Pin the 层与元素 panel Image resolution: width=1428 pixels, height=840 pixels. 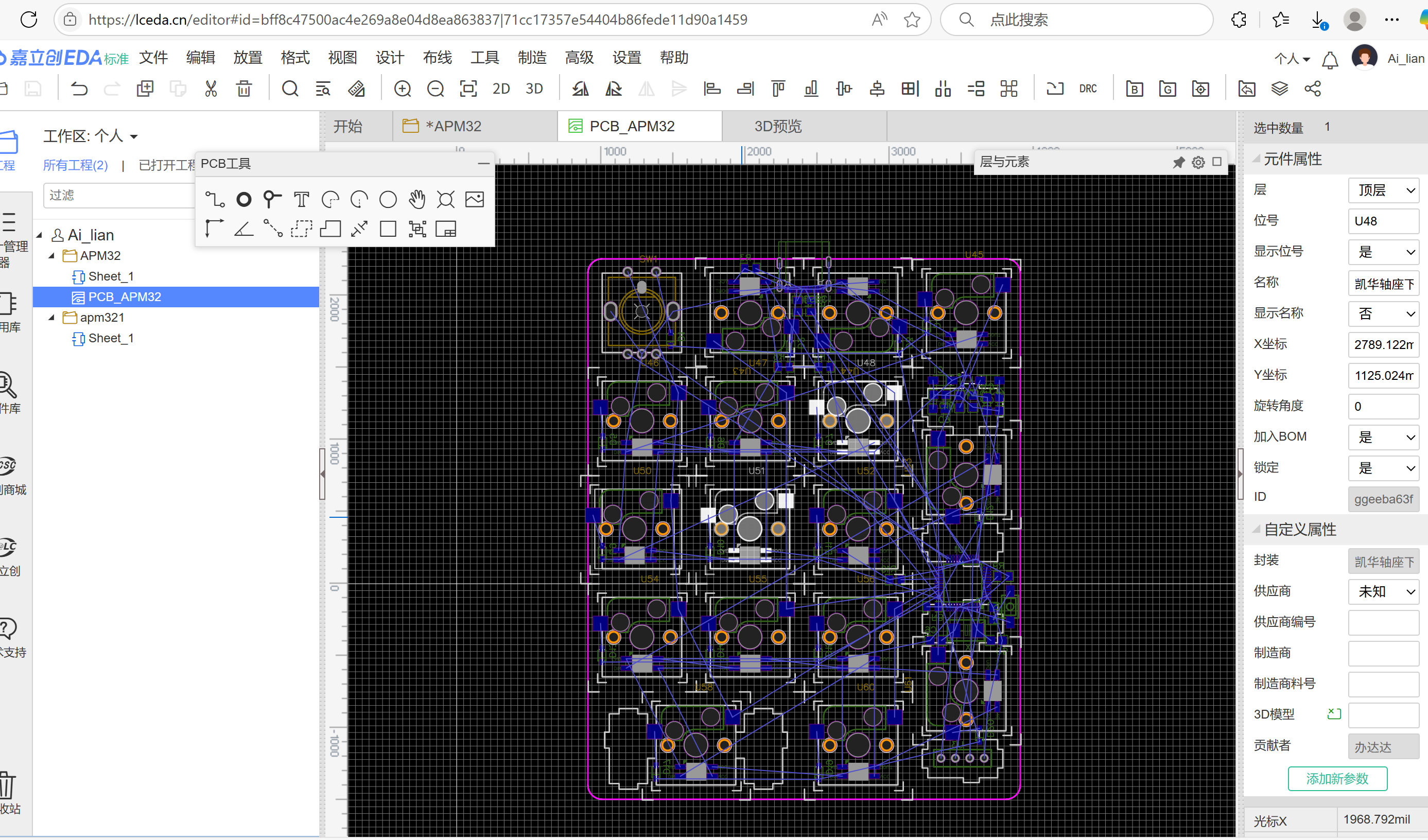pyautogui.click(x=1178, y=163)
